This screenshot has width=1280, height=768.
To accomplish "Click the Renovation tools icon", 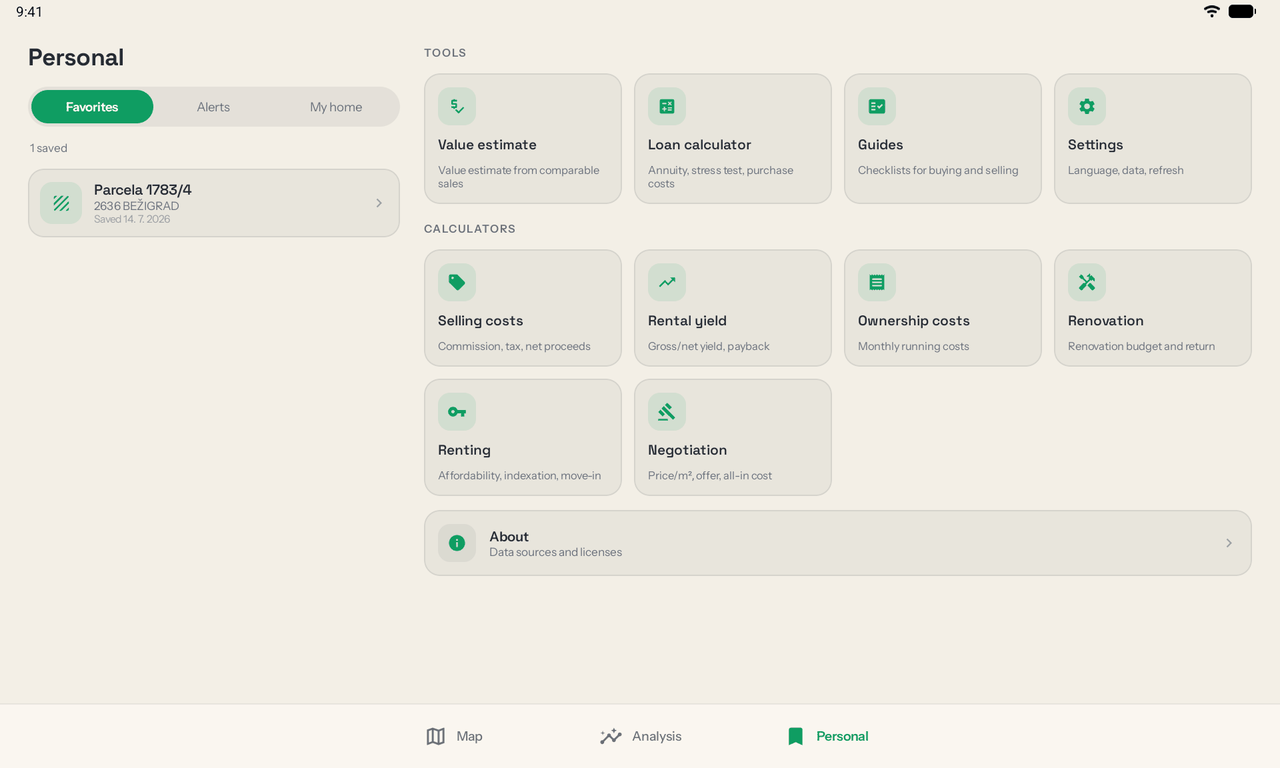I will (x=1087, y=282).
